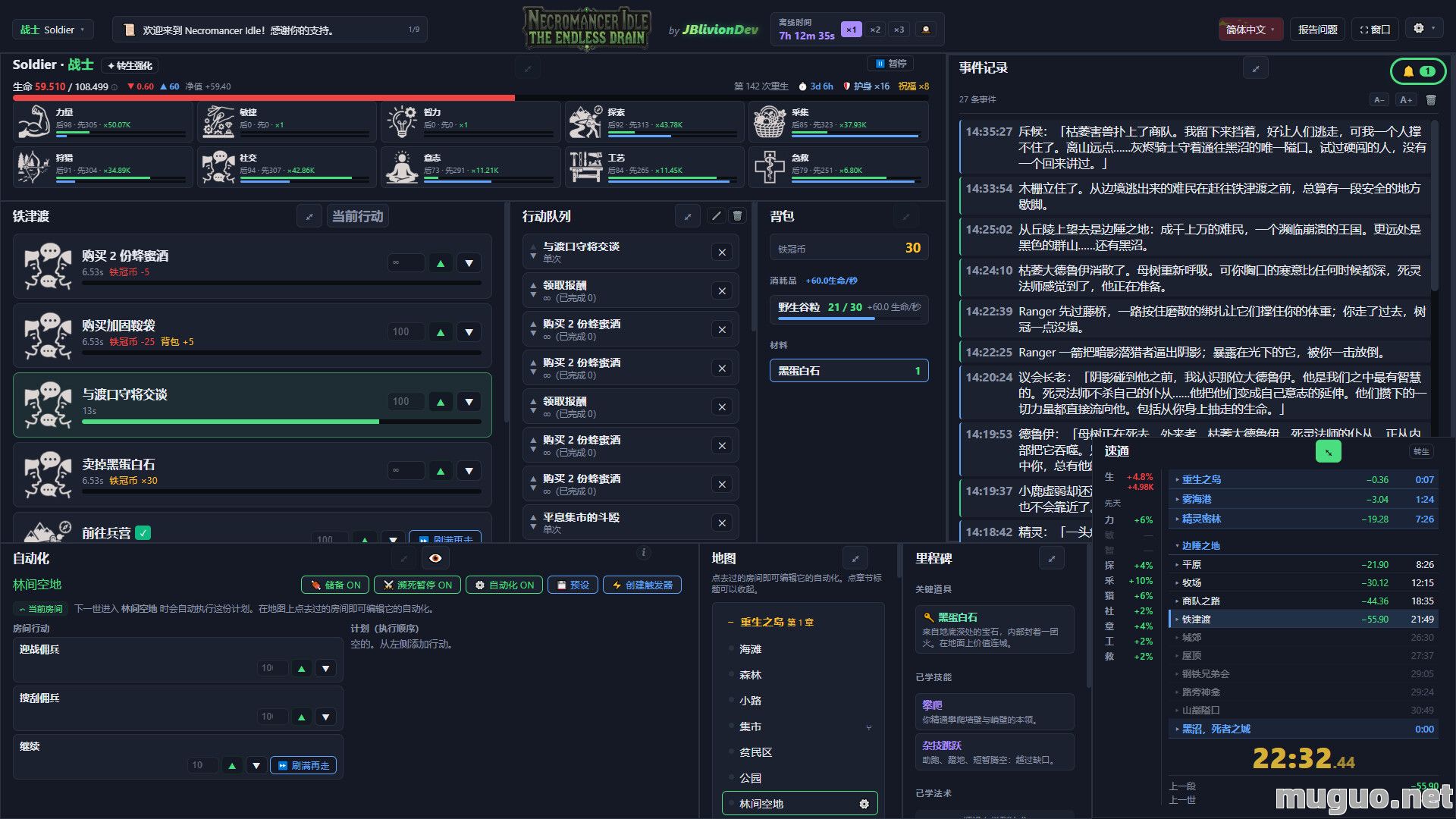
Task: Switch to the 当前行动 tab
Action: [357, 216]
